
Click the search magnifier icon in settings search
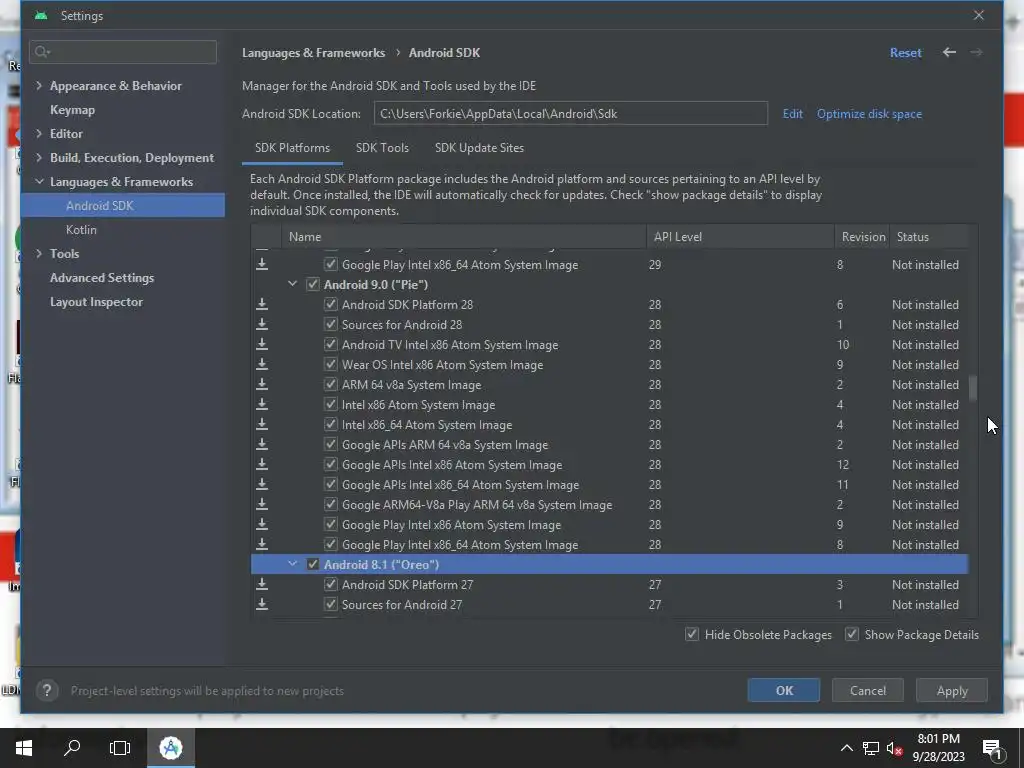[x=42, y=52]
